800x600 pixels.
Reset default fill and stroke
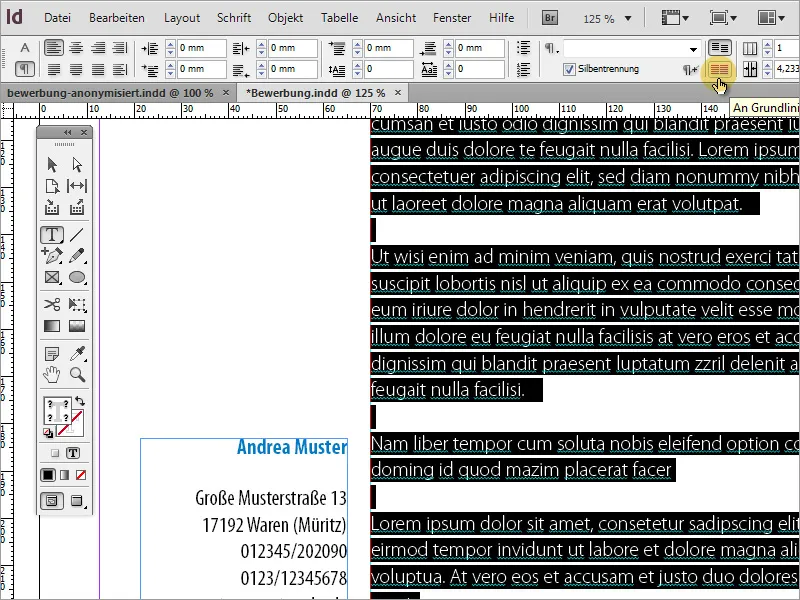click(x=47, y=433)
